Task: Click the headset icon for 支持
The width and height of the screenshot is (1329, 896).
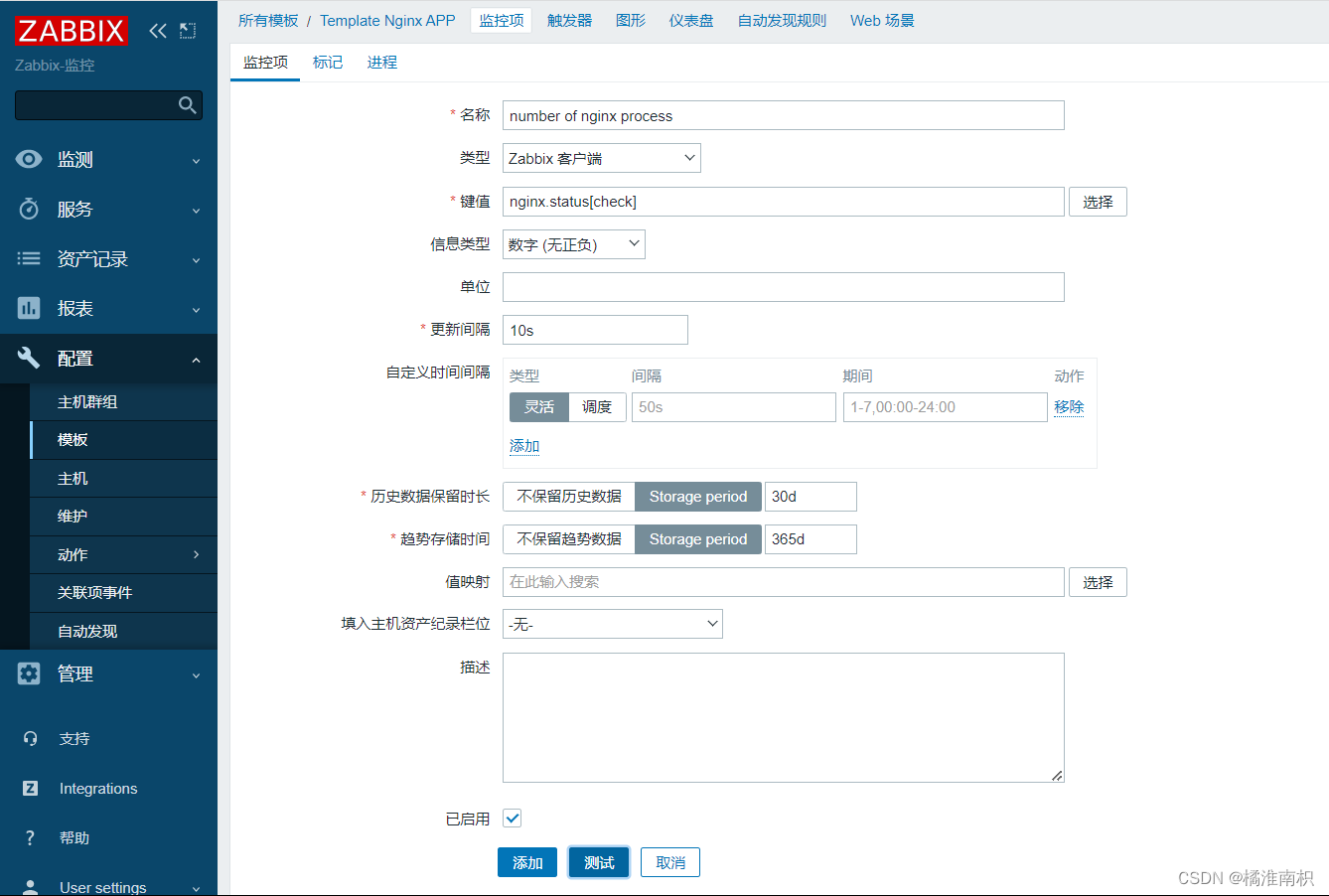Action: [x=30, y=738]
